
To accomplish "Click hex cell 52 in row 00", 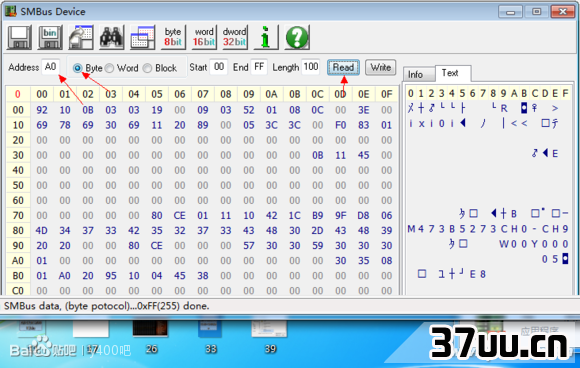I will 249,110.
